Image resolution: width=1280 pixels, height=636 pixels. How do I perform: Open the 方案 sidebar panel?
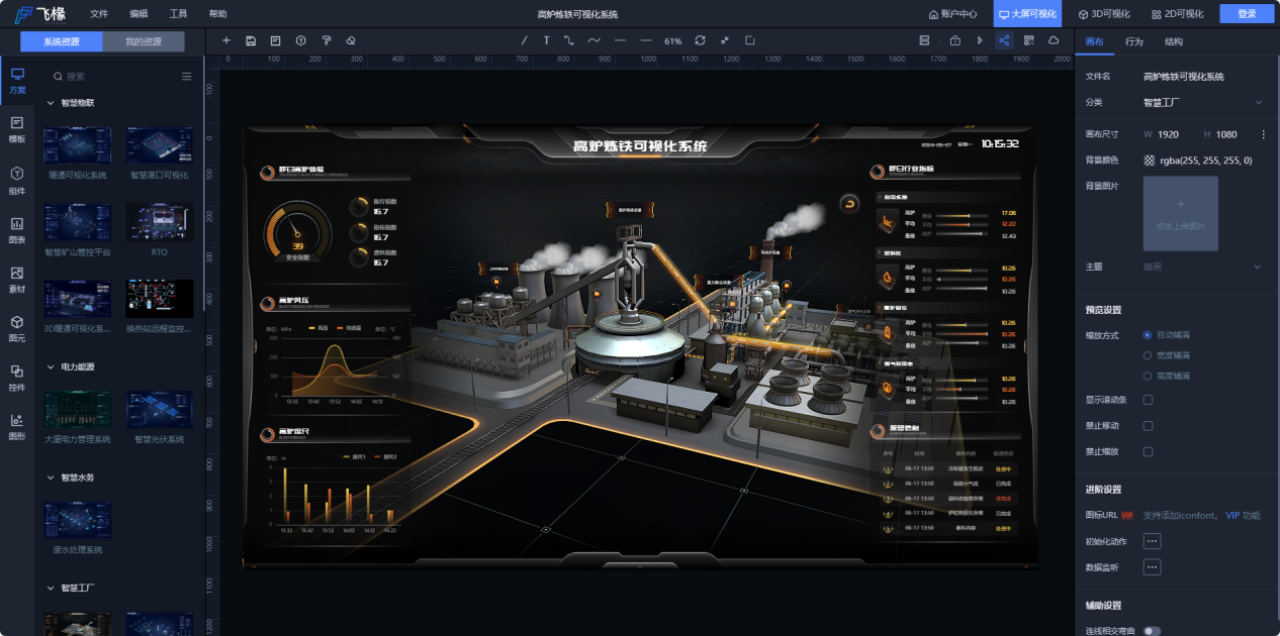click(x=17, y=81)
